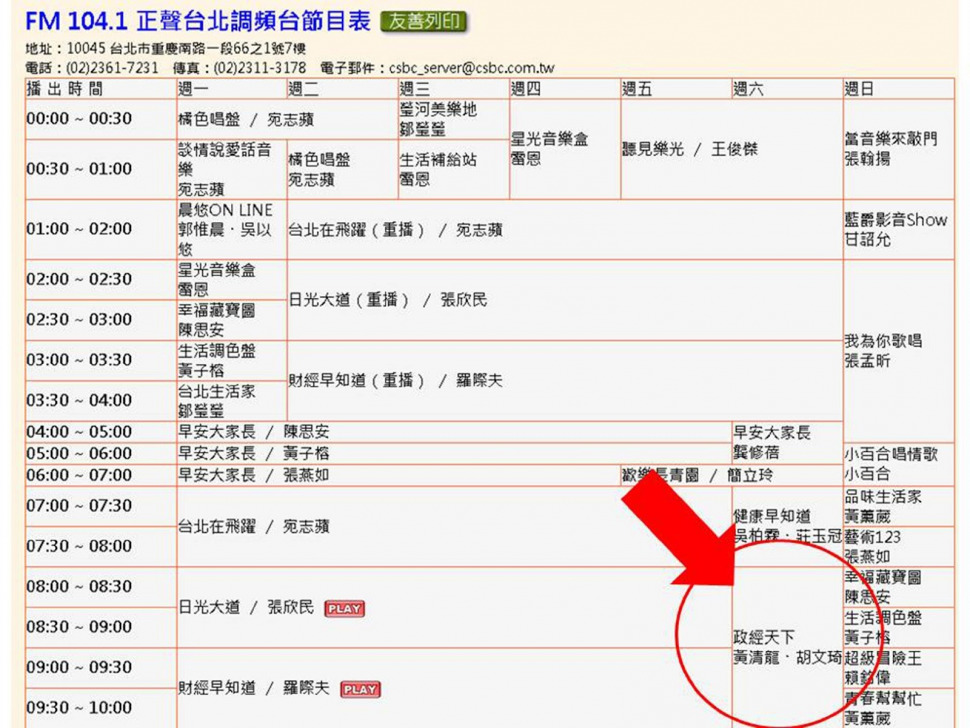The width and height of the screenshot is (970, 728).
Task: Select the 08:00 ~ 08:30 time slot
Action: point(101,586)
